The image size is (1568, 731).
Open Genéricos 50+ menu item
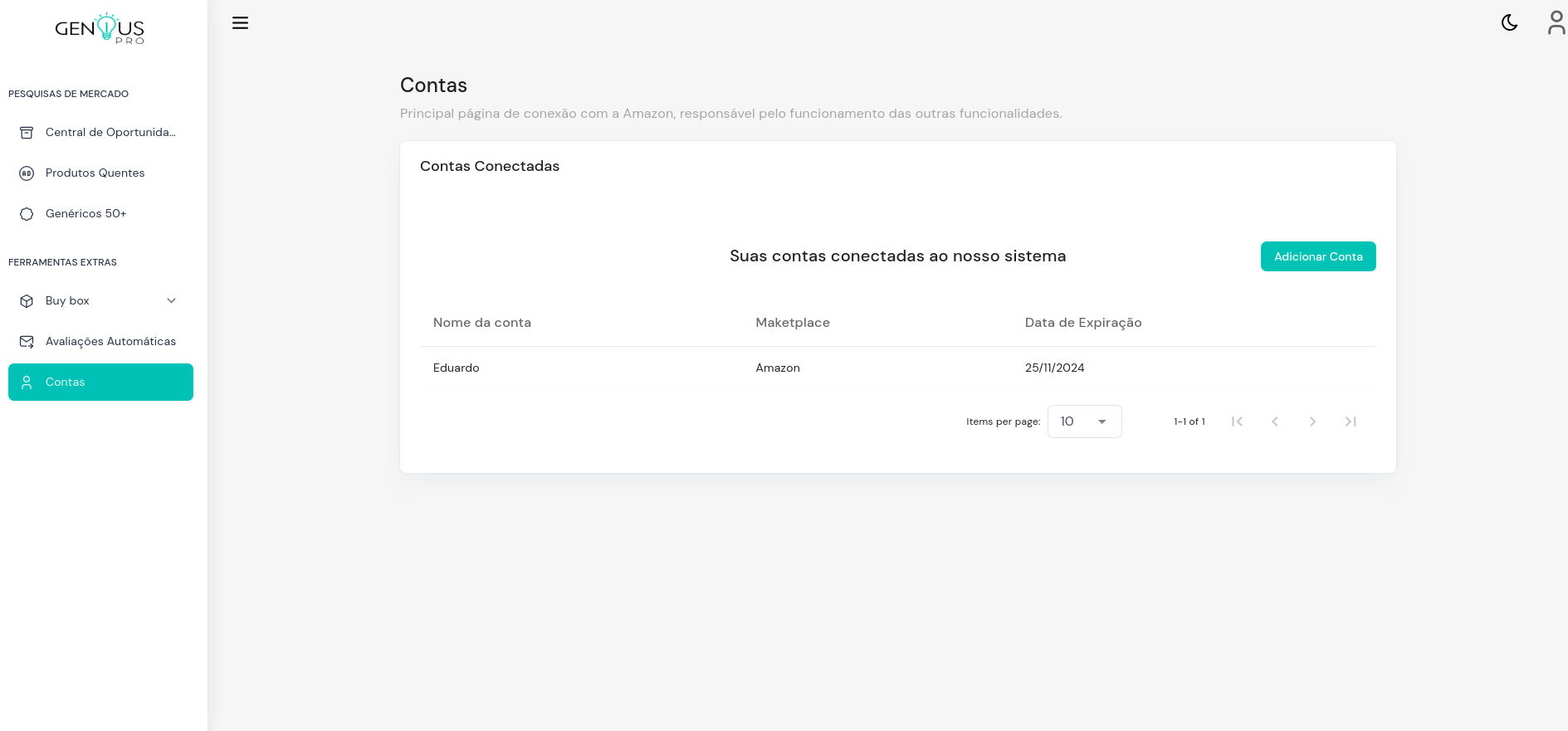100,214
